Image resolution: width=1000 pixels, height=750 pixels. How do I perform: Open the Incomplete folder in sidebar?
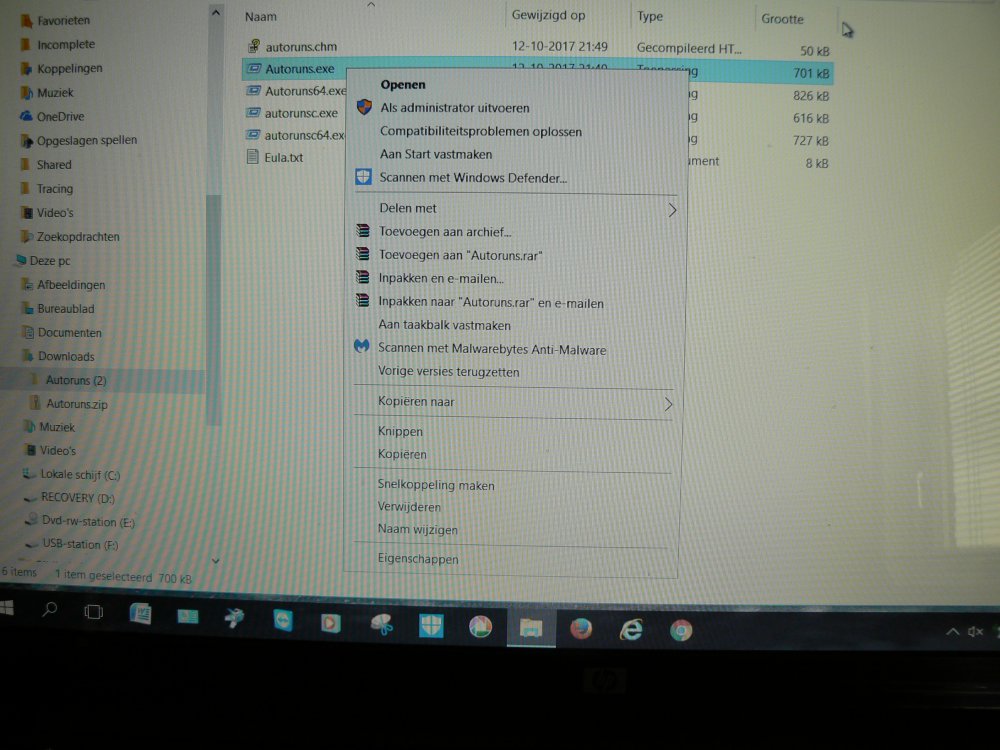pos(66,45)
